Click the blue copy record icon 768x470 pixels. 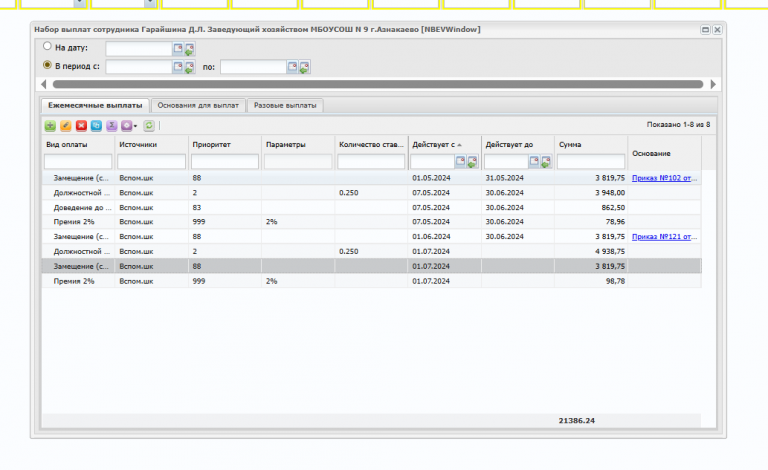tap(96, 126)
